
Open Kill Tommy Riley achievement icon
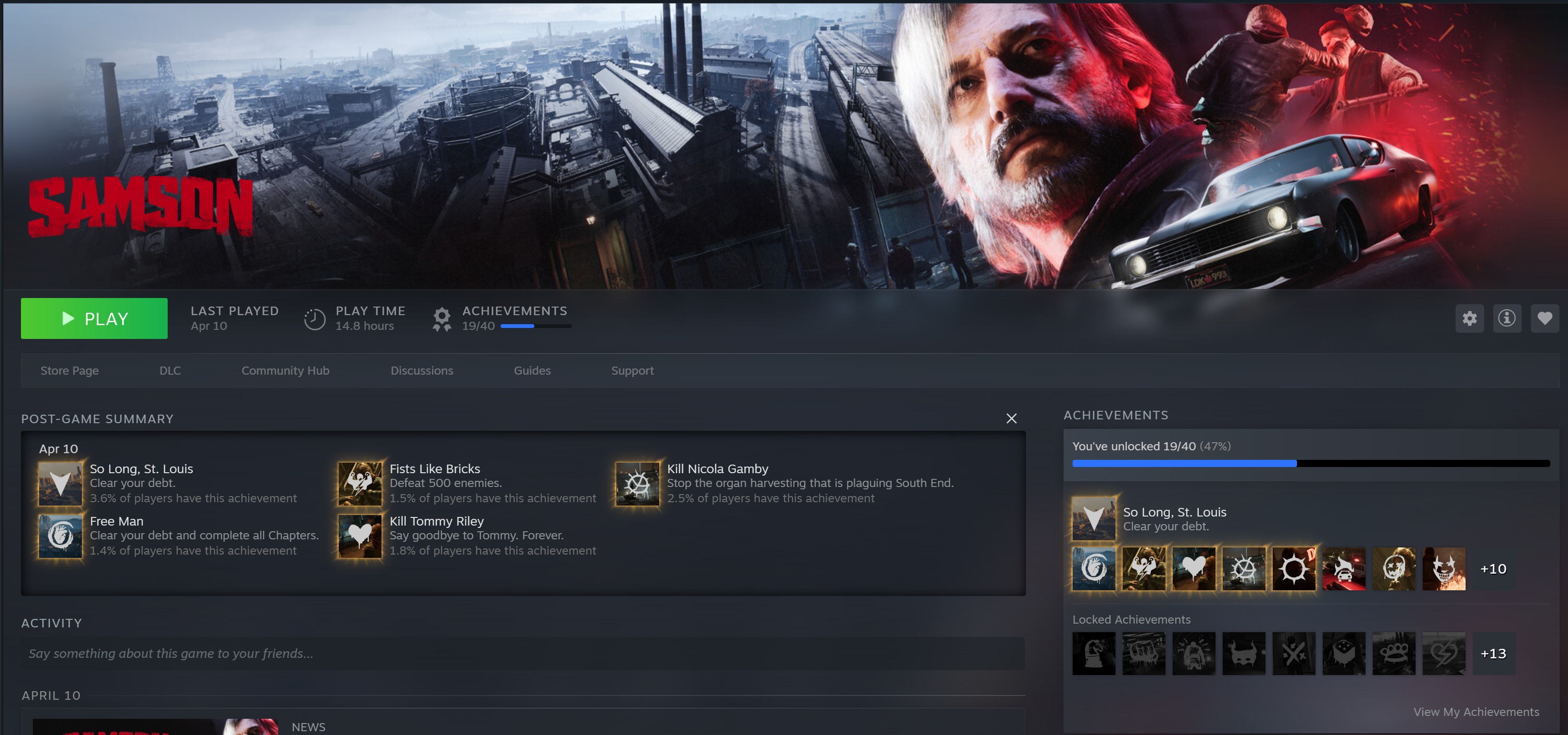click(x=360, y=536)
